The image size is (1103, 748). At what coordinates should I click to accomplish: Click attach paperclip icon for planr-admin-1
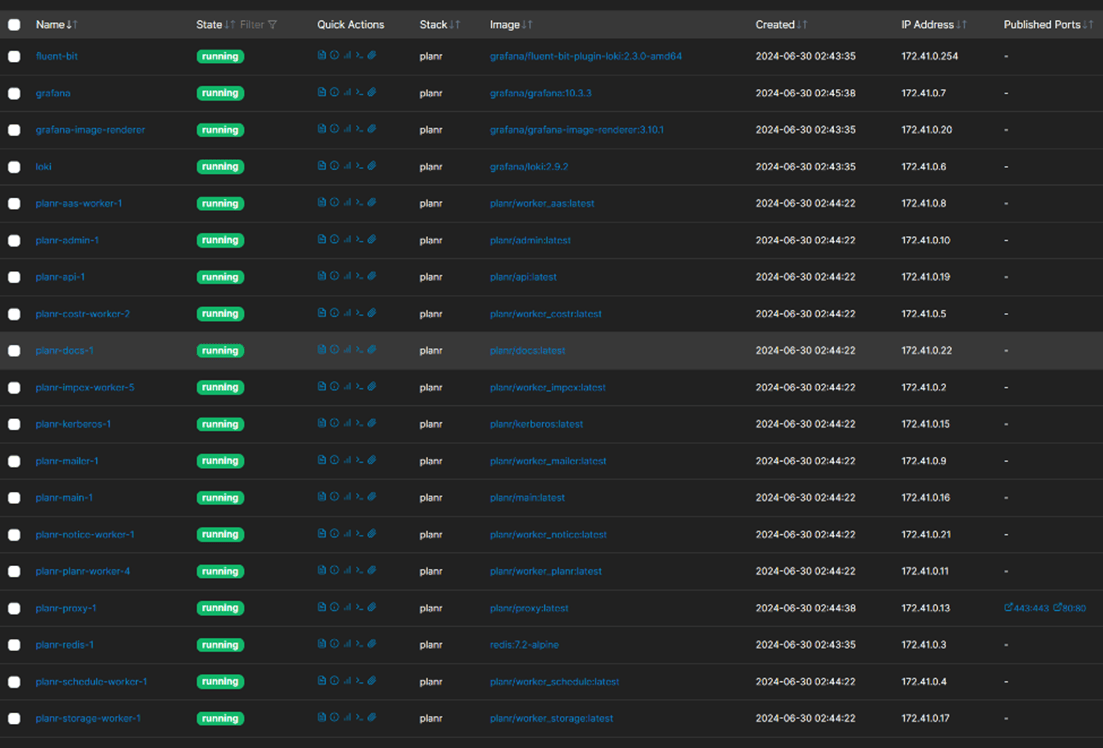coord(372,240)
